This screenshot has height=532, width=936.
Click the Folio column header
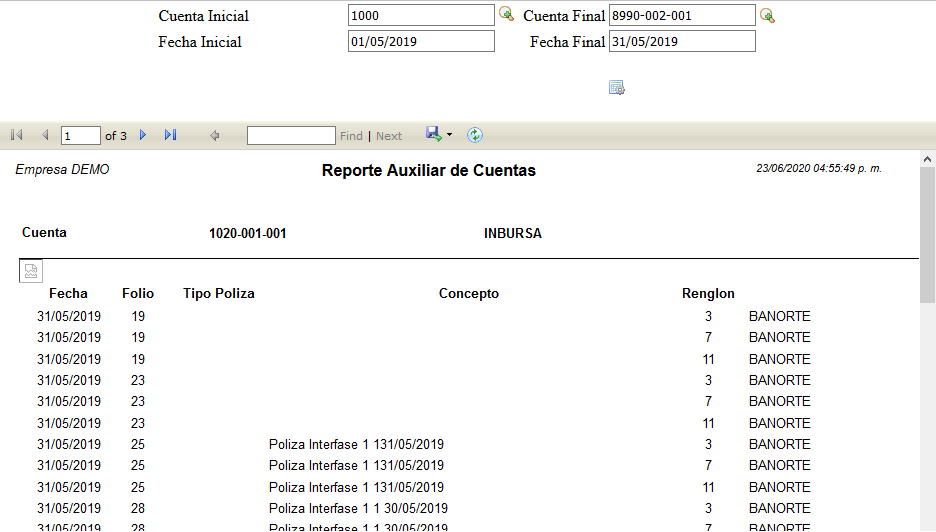(x=138, y=293)
